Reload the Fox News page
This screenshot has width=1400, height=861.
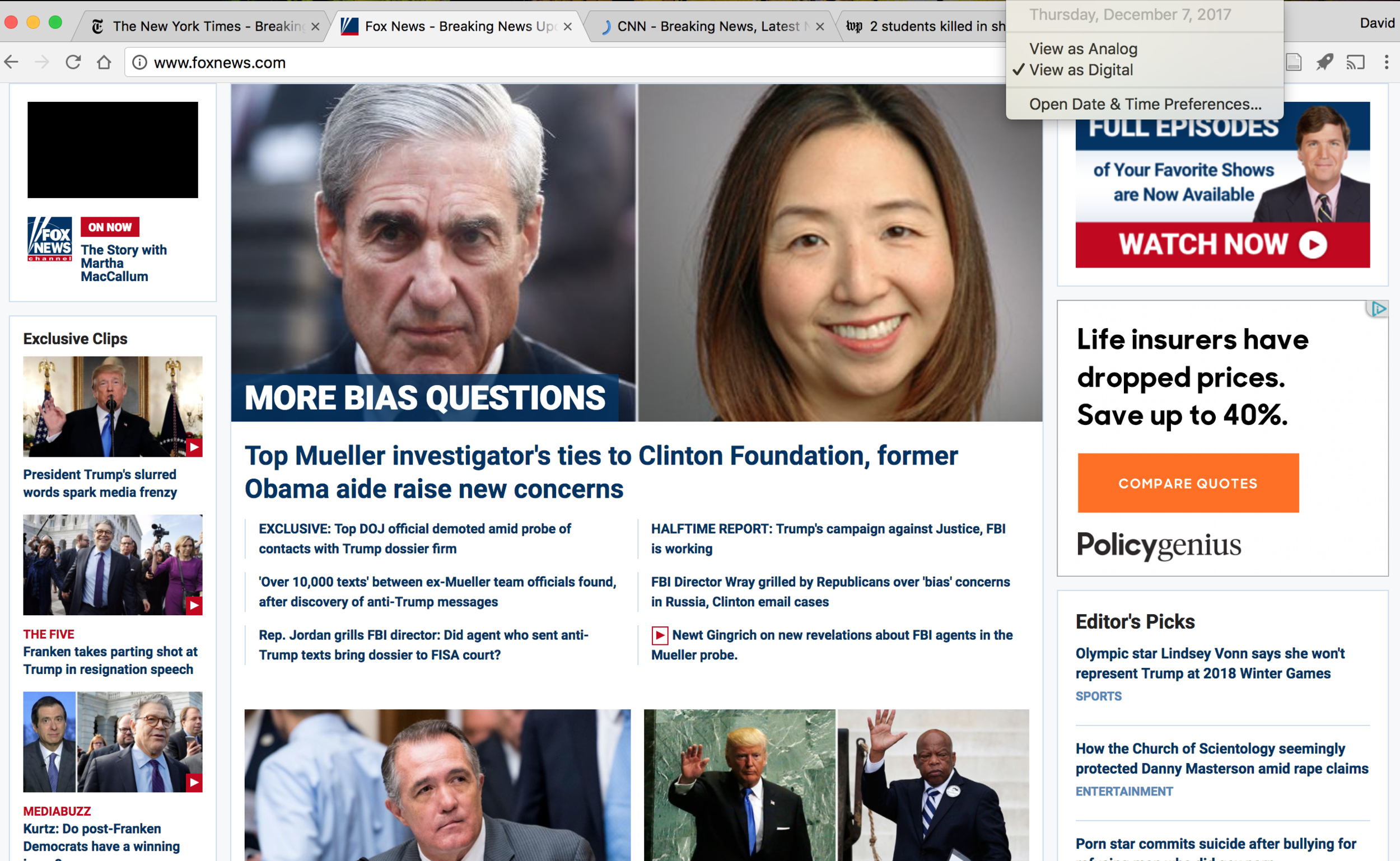pyautogui.click(x=73, y=62)
